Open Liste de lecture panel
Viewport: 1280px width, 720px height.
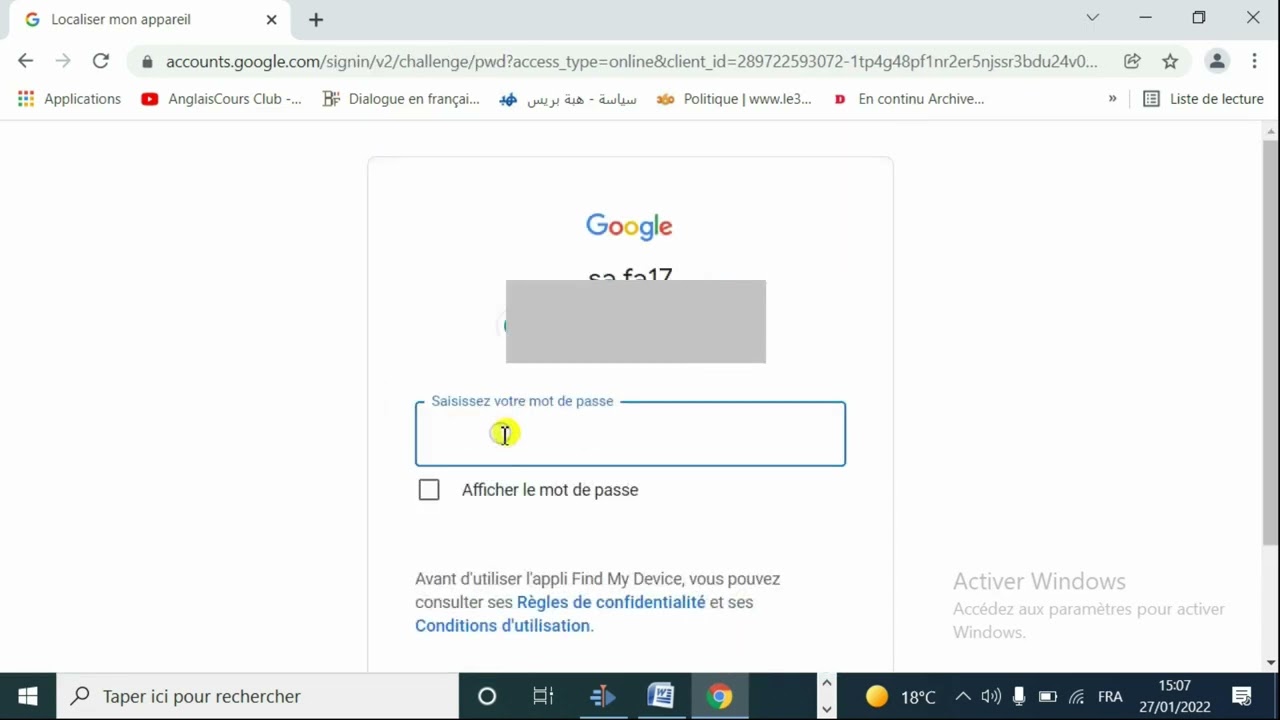[x=1203, y=99]
